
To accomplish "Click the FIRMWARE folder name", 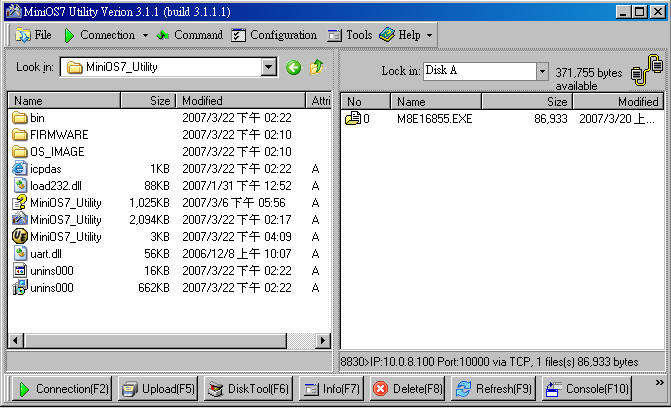I will tap(59, 135).
